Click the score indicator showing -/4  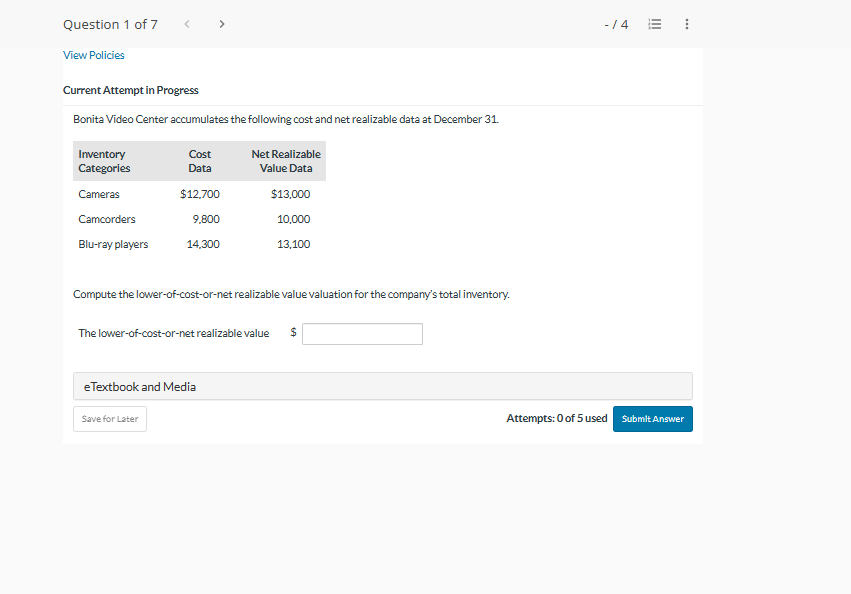pyautogui.click(x=616, y=23)
